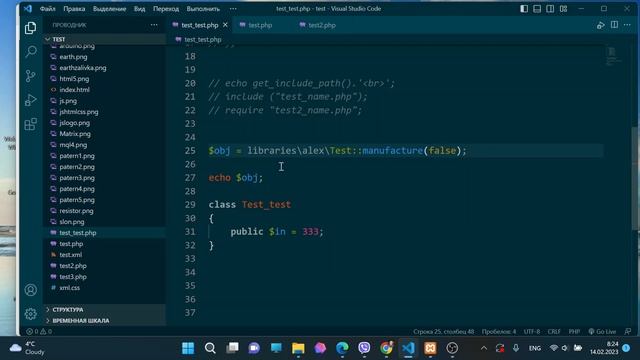Open earthzalivka.png in the explorer
Image resolution: width=640 pixels, height=360 pixels.
(x=83, y=68)
